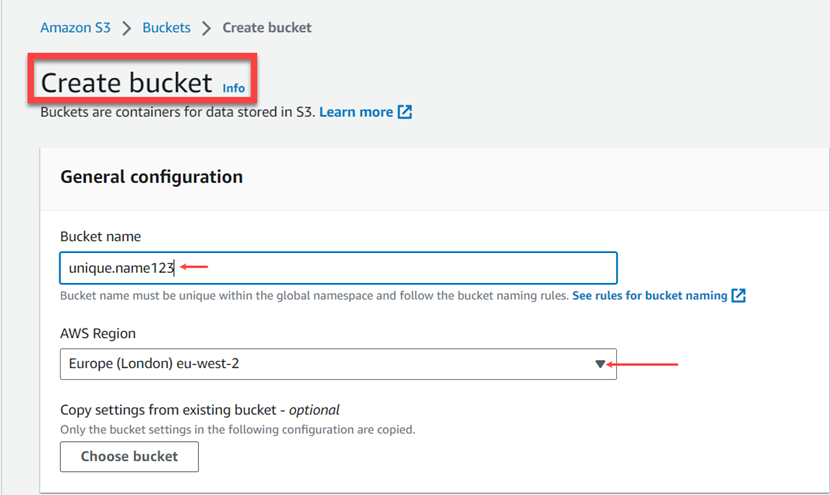This screenshot has height=495, width=830.
Task: Click the General configuration heading
Action: [x=151, y=177]
